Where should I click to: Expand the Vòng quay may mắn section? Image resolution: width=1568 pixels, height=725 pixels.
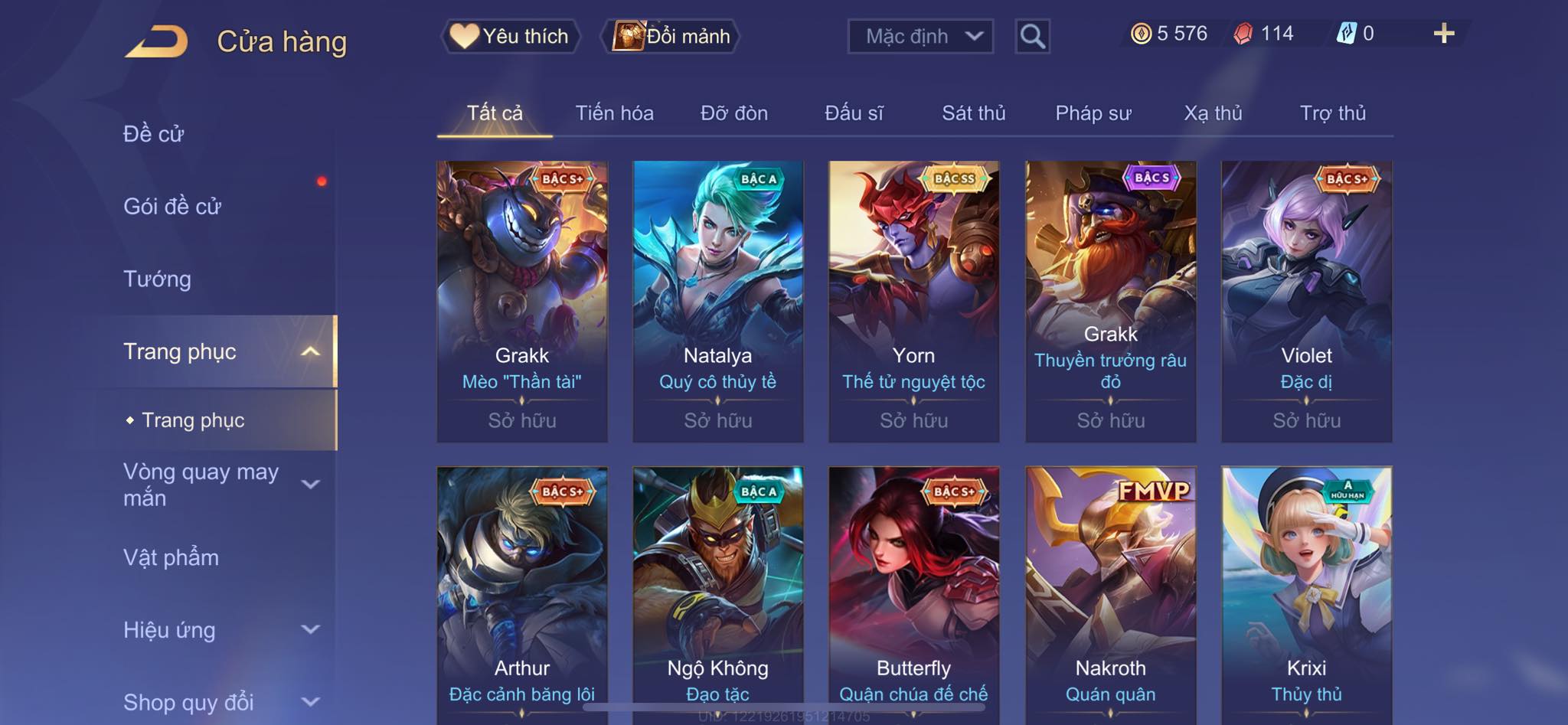(x=310, y=484)
